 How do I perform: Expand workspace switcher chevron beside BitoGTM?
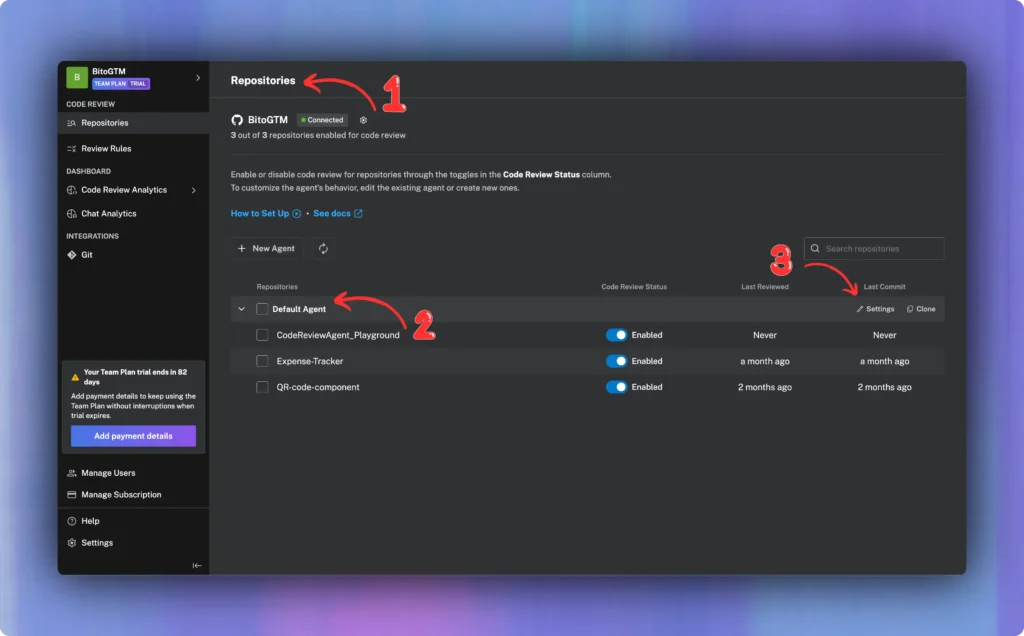[198, 78]
